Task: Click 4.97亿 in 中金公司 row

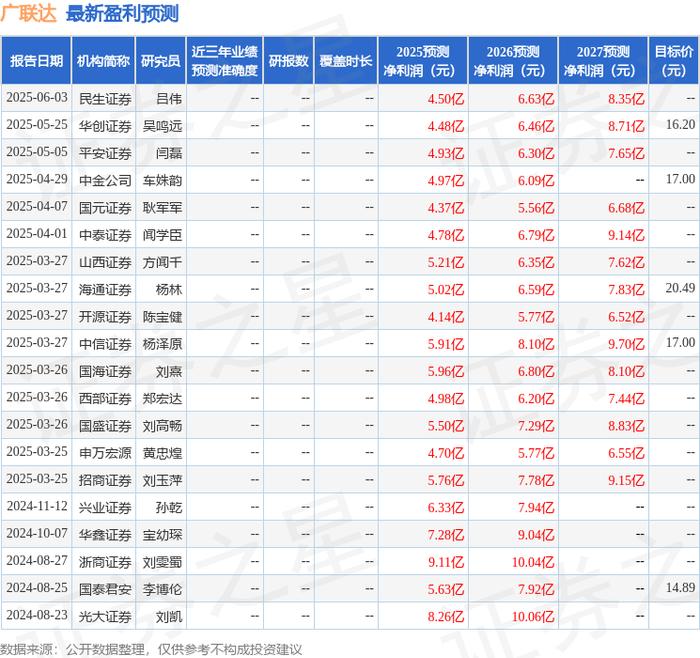Action: 446,180
